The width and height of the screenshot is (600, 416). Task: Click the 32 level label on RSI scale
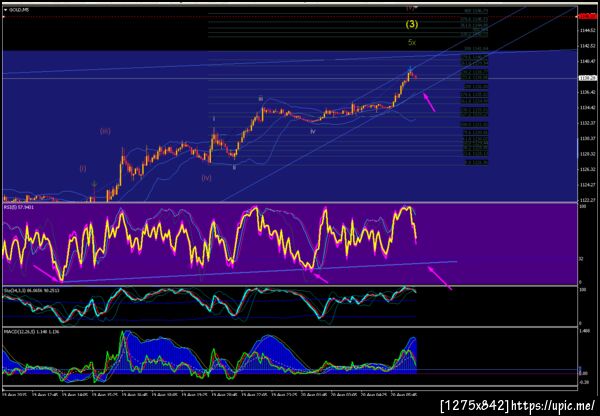point(581,259)
